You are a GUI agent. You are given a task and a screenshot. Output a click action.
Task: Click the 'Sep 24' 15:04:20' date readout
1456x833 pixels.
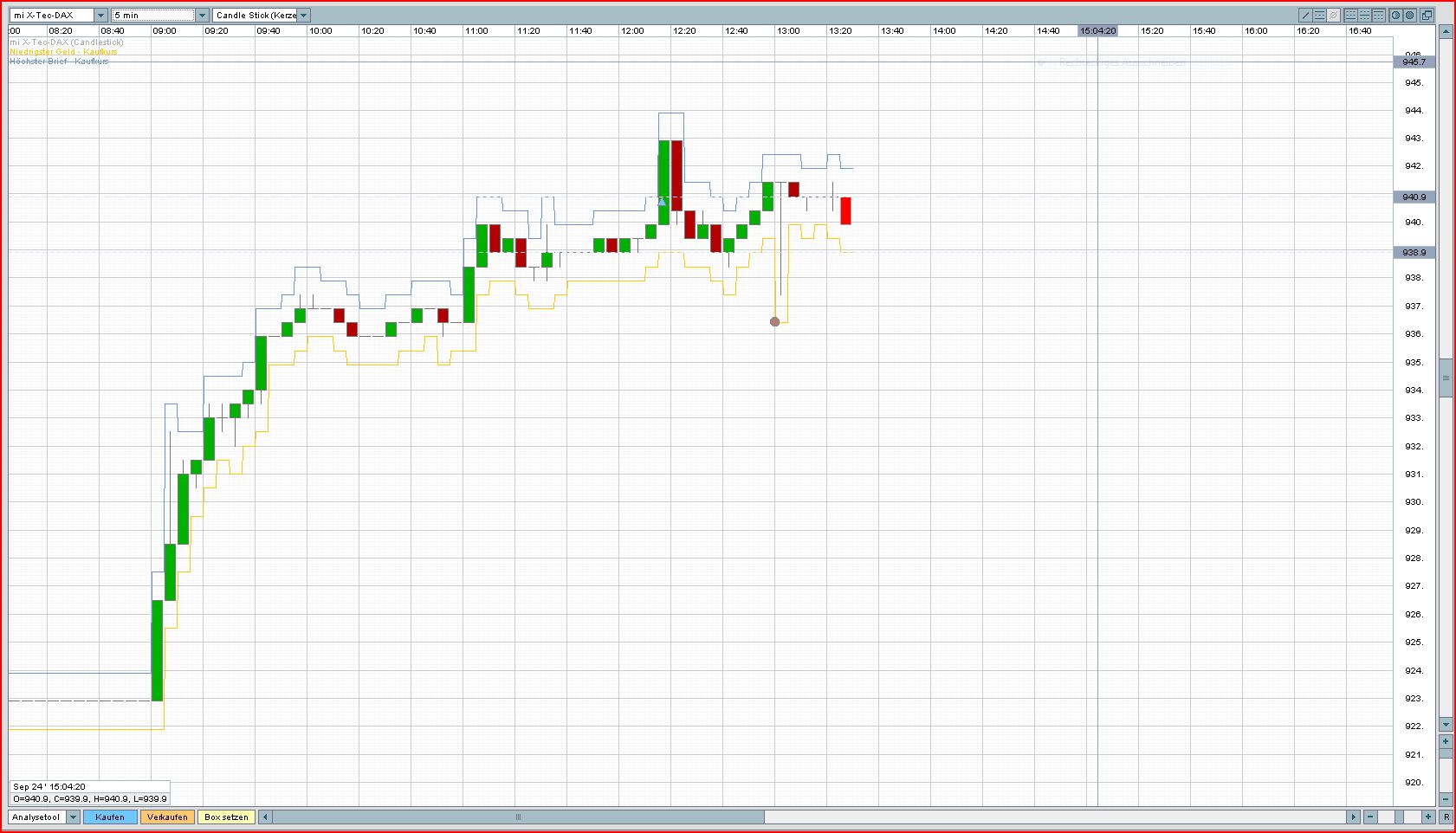(x=49, y=787)
